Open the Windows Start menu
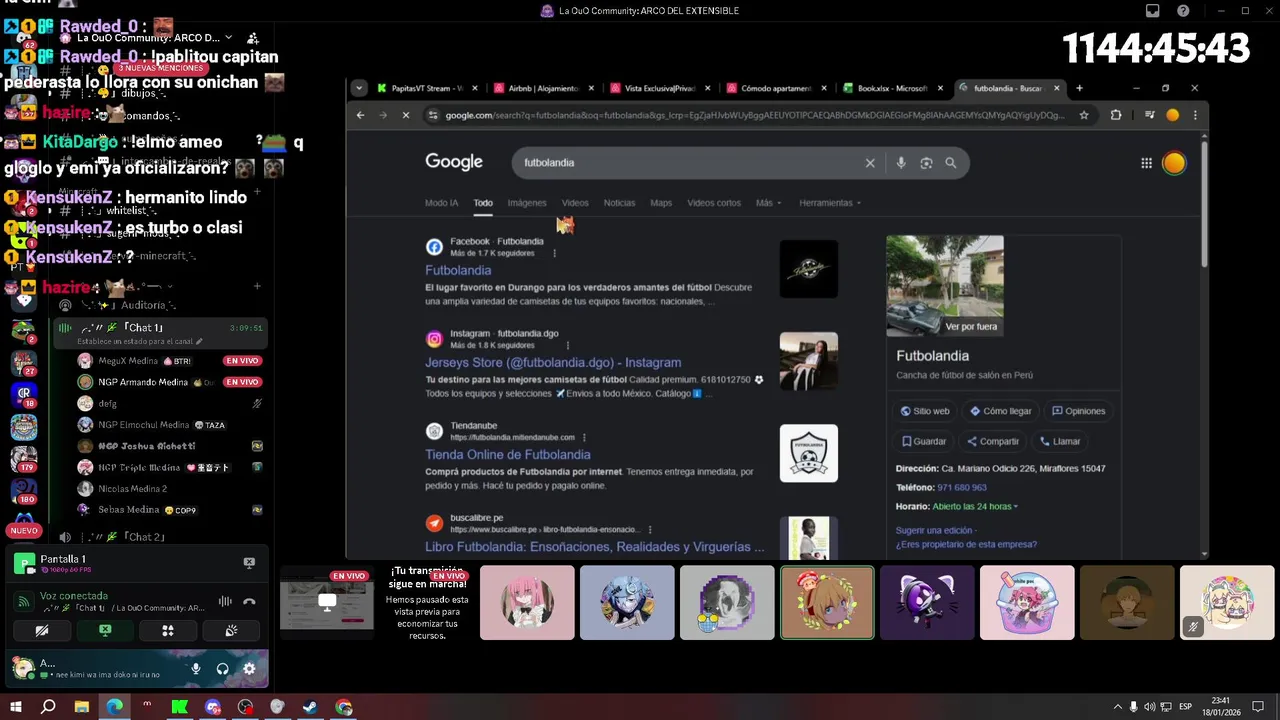 coord(15,707)
